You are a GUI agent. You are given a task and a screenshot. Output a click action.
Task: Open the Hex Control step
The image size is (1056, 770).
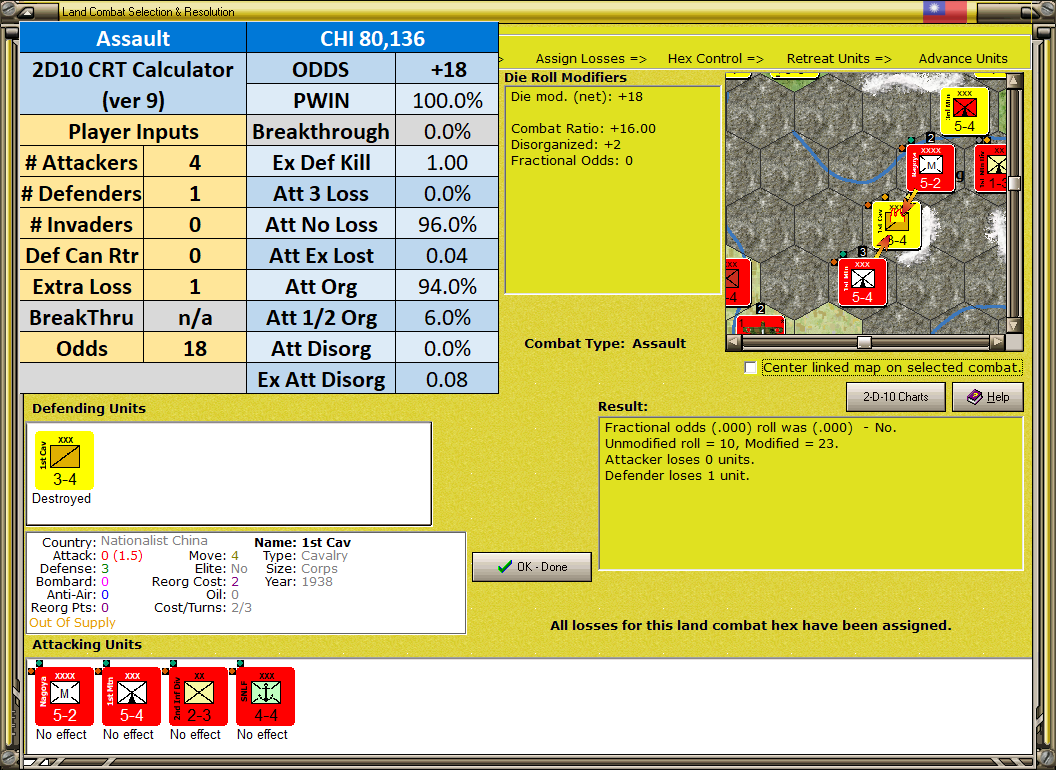tap(715, 59)
